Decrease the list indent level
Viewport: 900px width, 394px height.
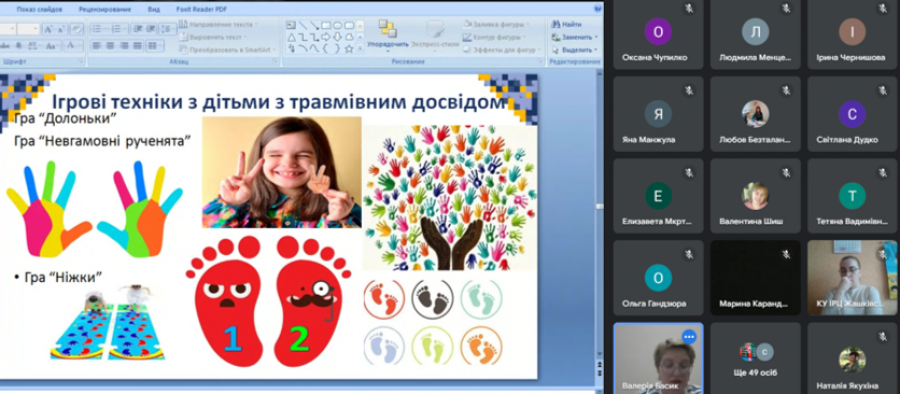[137, 29]
